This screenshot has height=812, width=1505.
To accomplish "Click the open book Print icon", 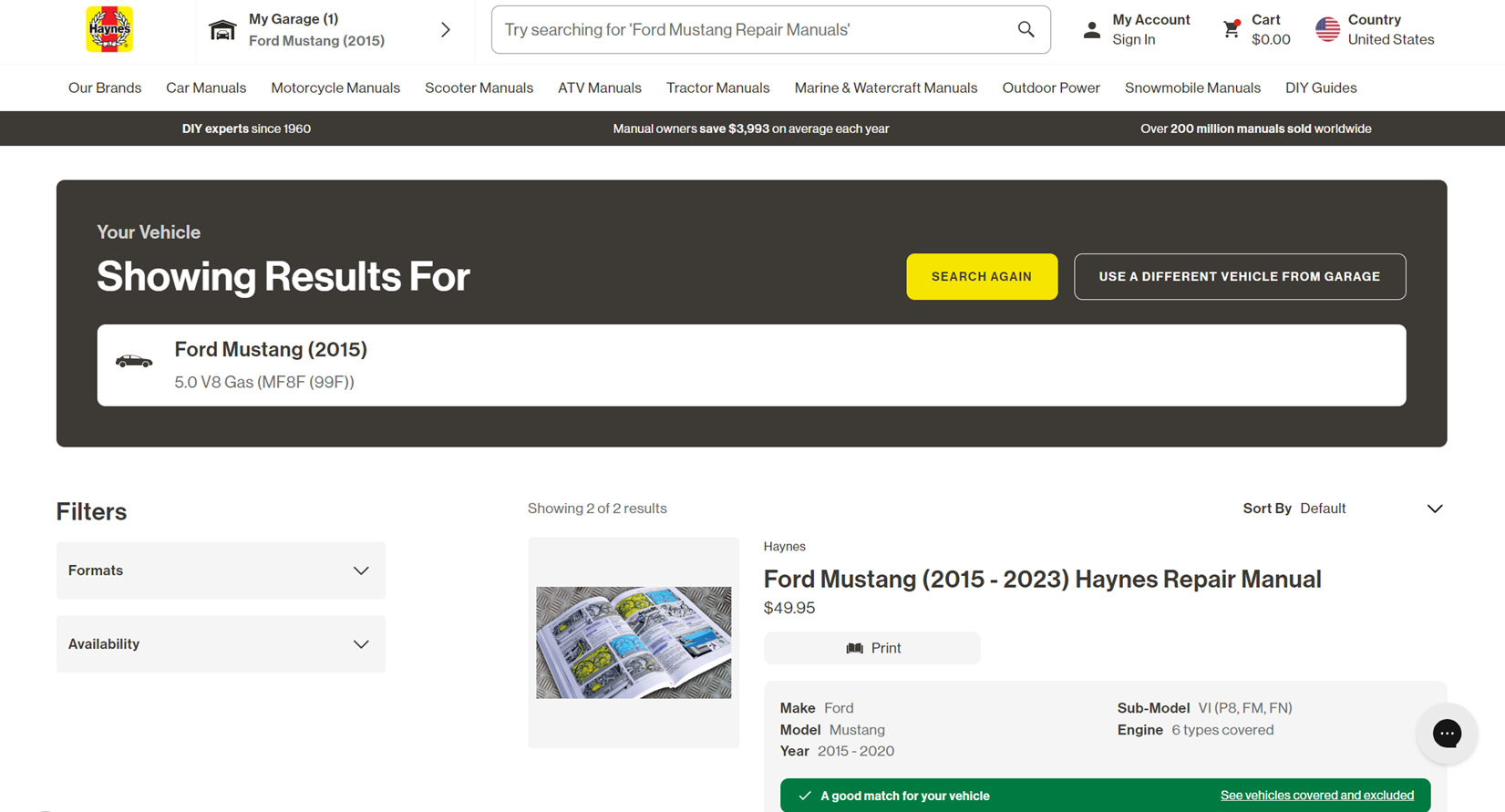I will [x=854, y=648].
